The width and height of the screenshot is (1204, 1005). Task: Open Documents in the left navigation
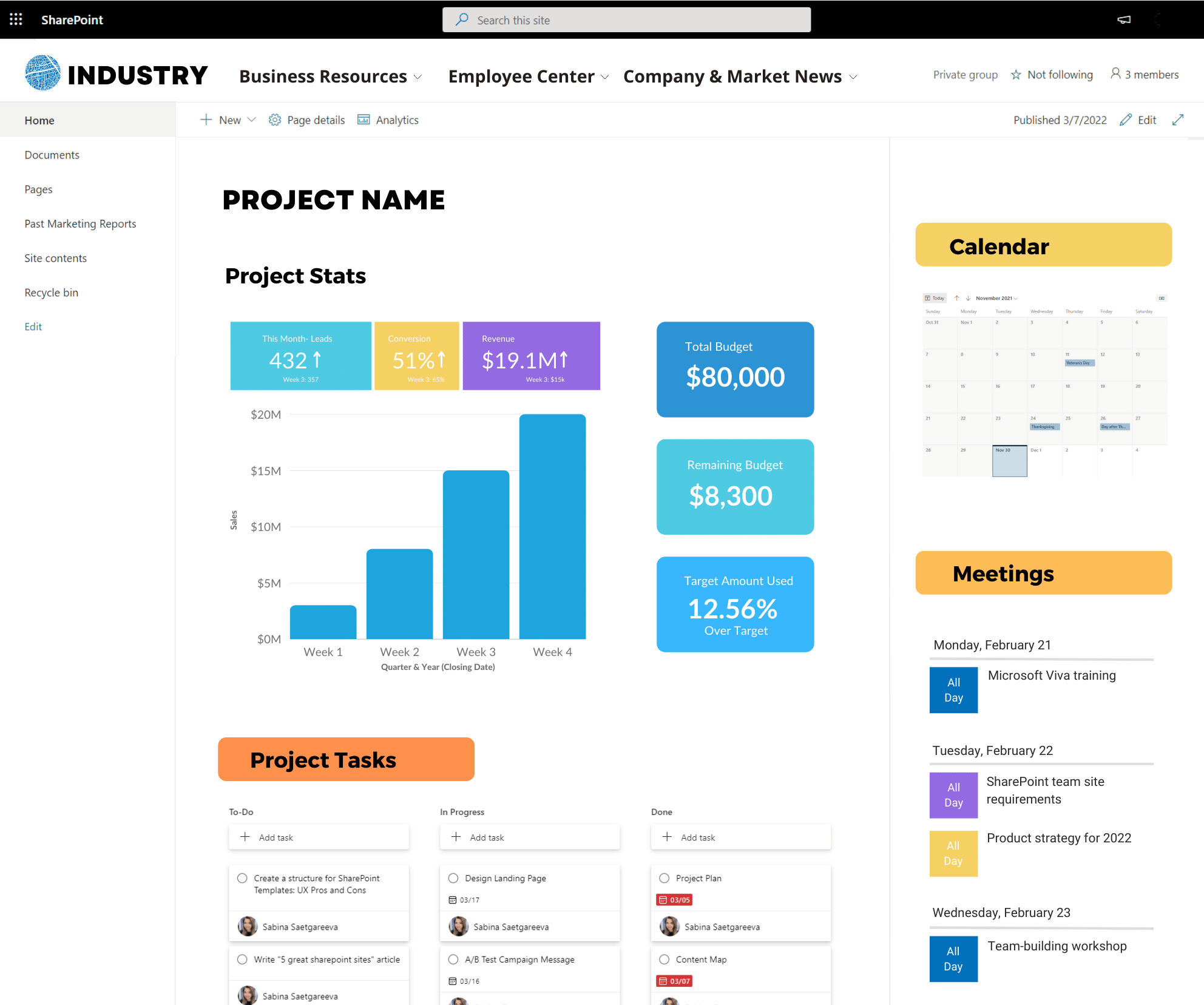click(52, 155)
